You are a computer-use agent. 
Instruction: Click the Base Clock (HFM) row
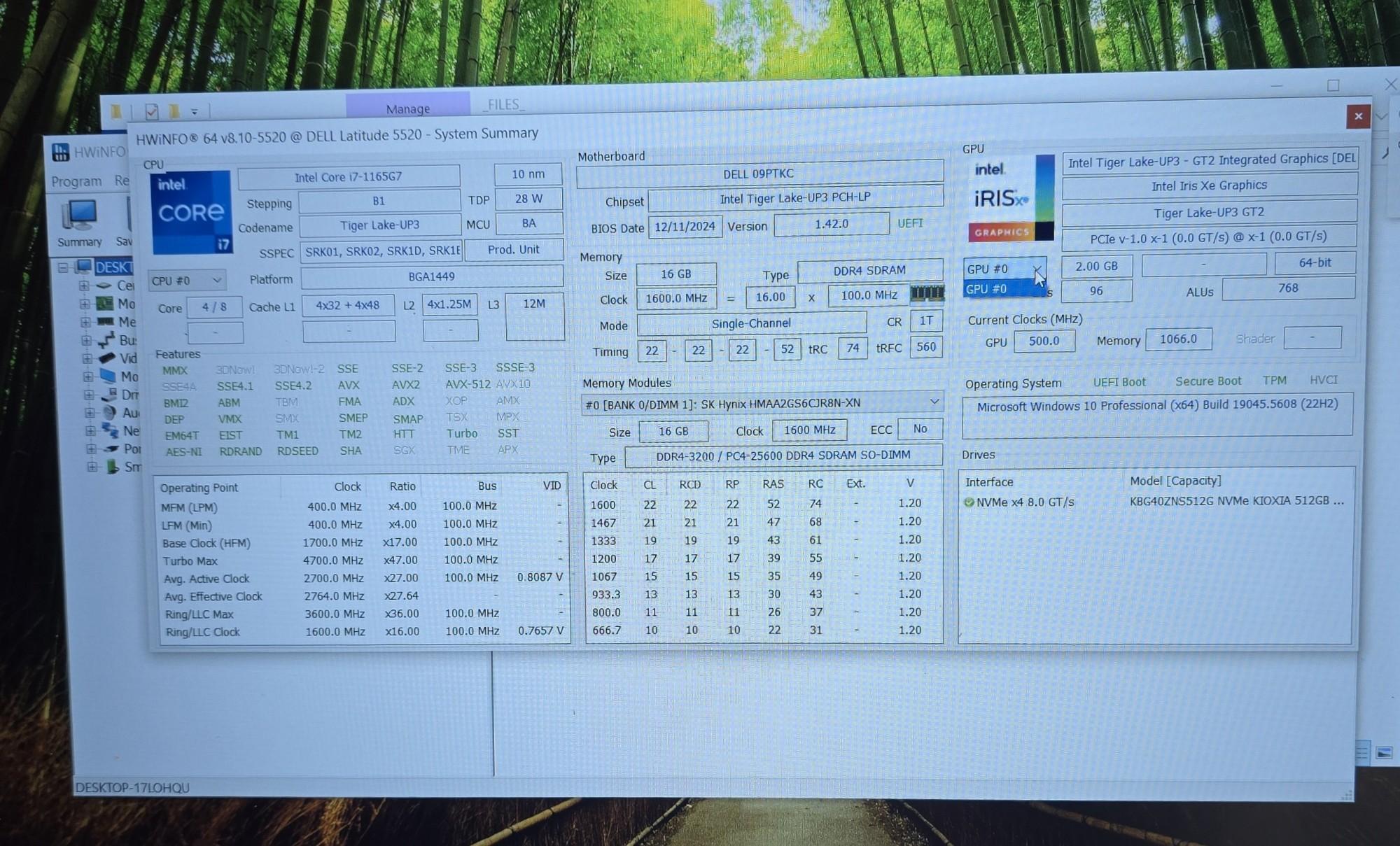coord(363,542)
